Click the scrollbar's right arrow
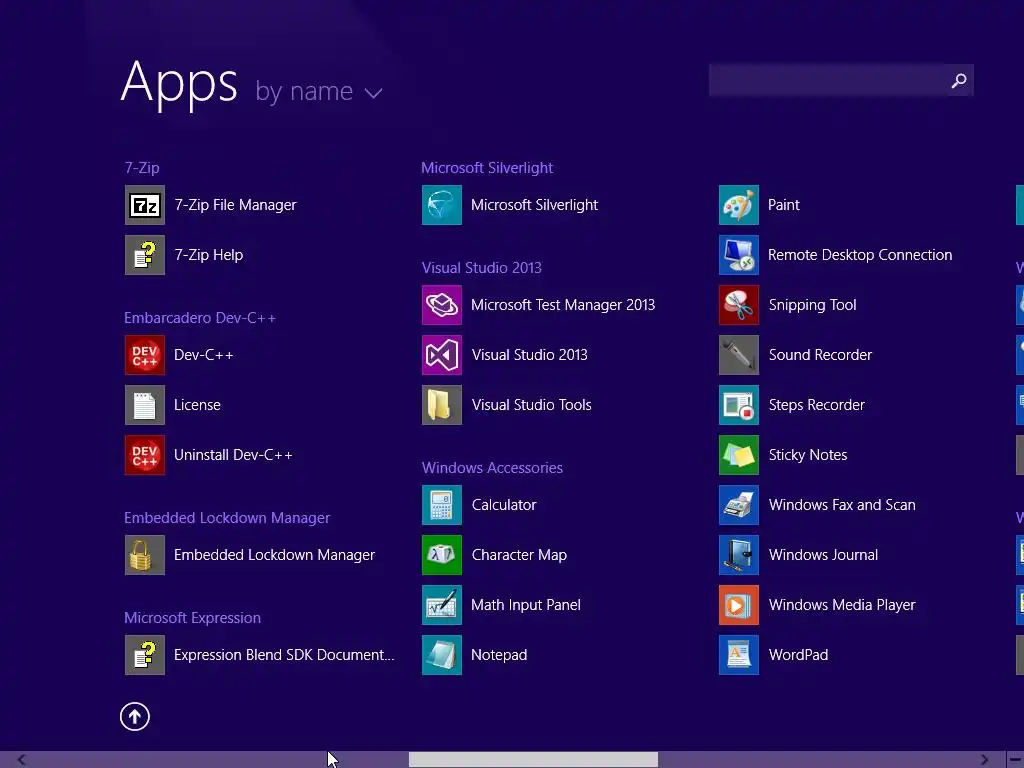This screenshot has height=768, width=1024. tap(984, 760)
